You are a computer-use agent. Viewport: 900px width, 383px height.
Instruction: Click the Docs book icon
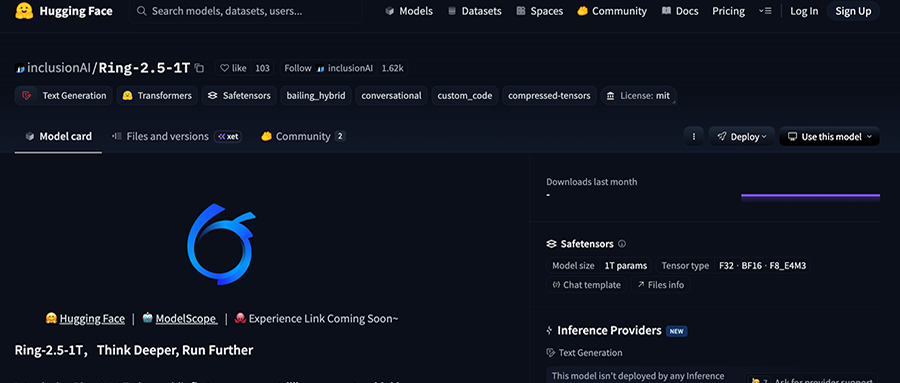pyautogui.click(x=666, y=11)
